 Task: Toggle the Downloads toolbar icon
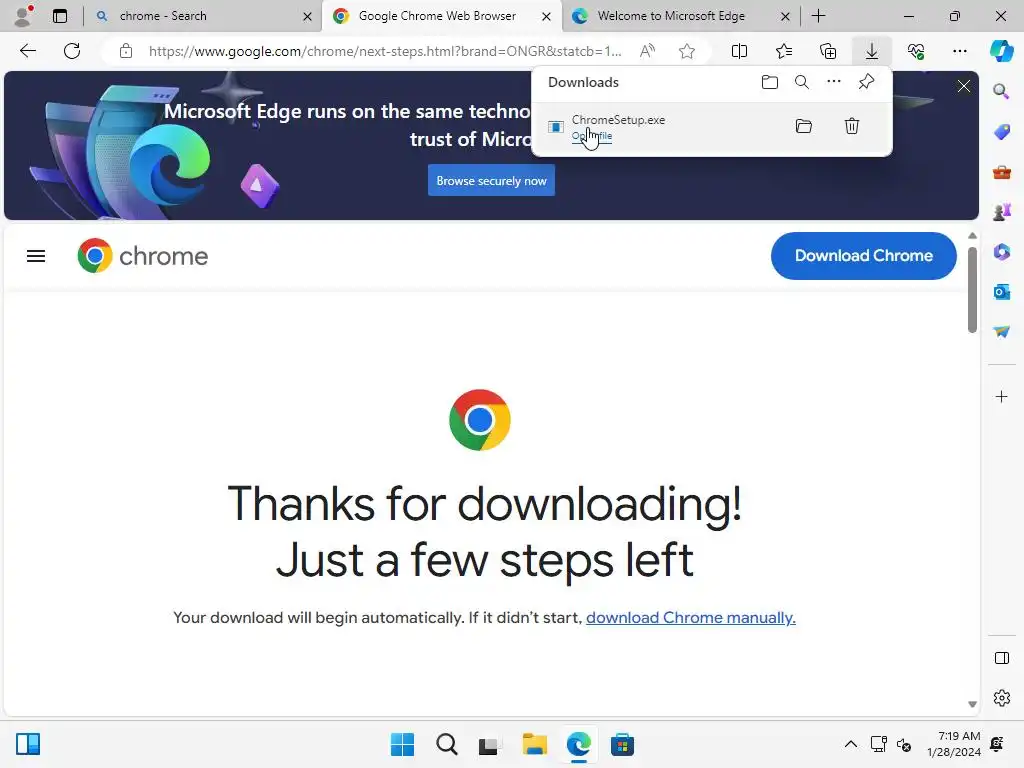point(872,51)
